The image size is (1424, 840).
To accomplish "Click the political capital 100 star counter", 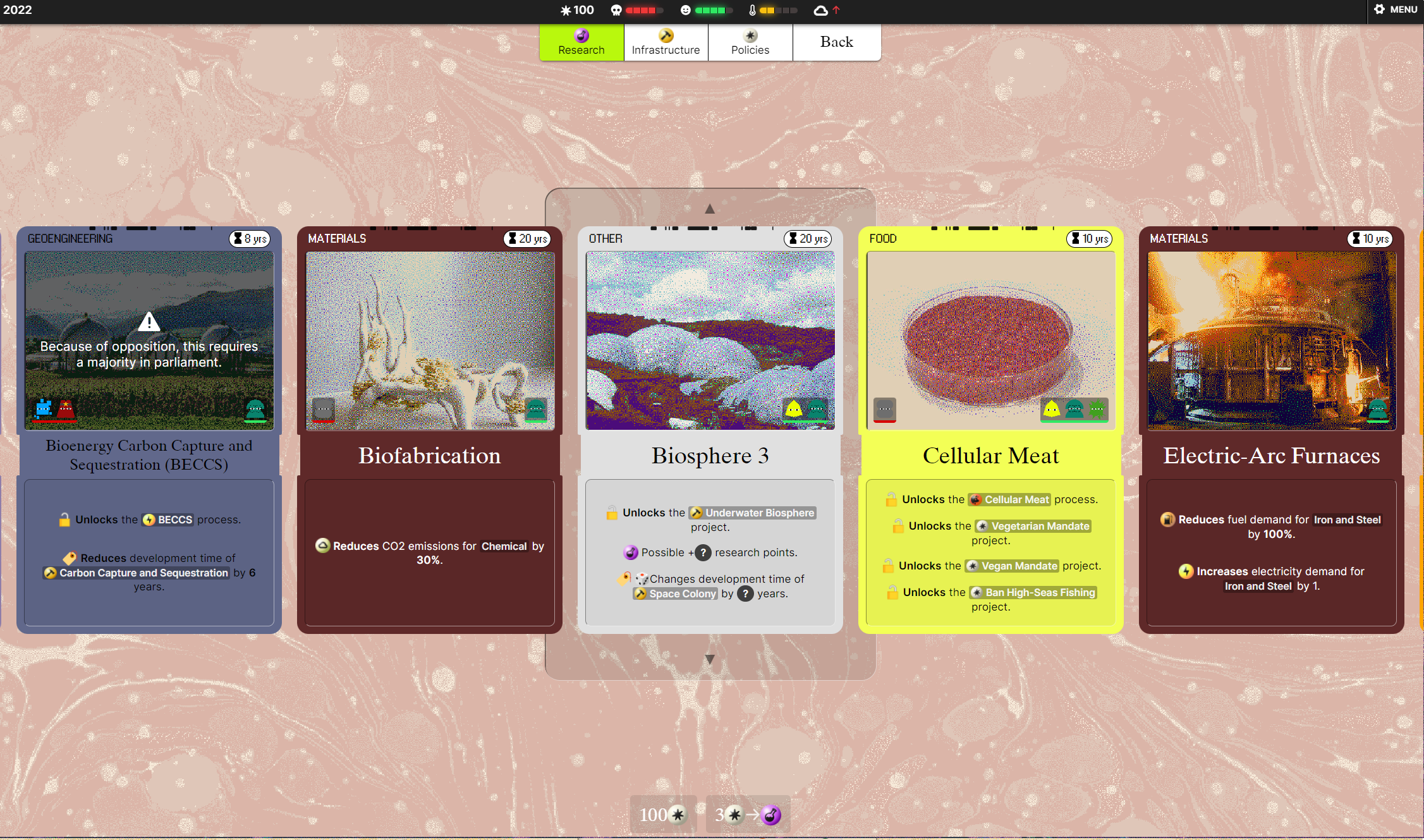I will tap(577, 10).
